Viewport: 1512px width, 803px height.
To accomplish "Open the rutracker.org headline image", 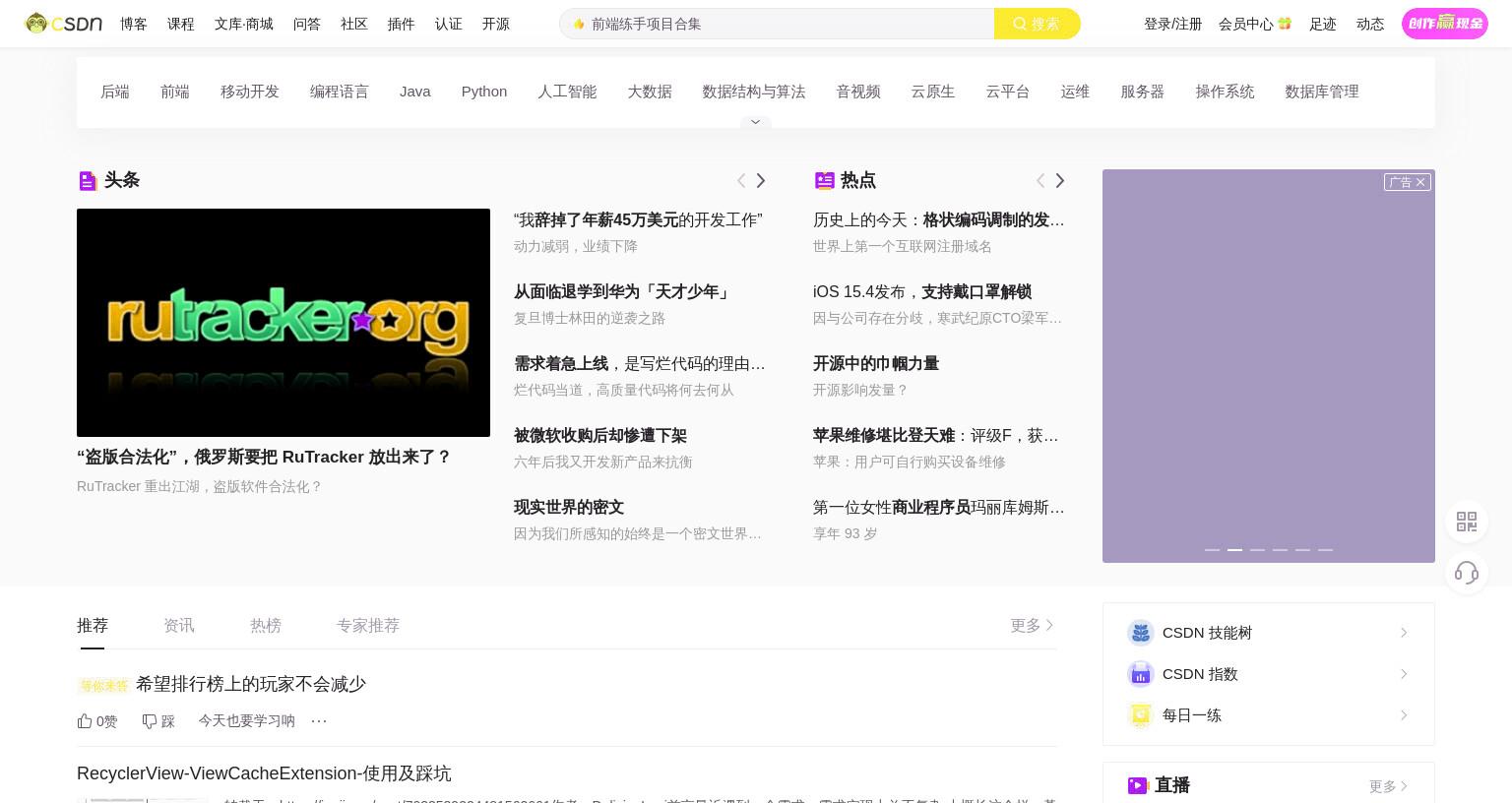I will tap(283, 323).
